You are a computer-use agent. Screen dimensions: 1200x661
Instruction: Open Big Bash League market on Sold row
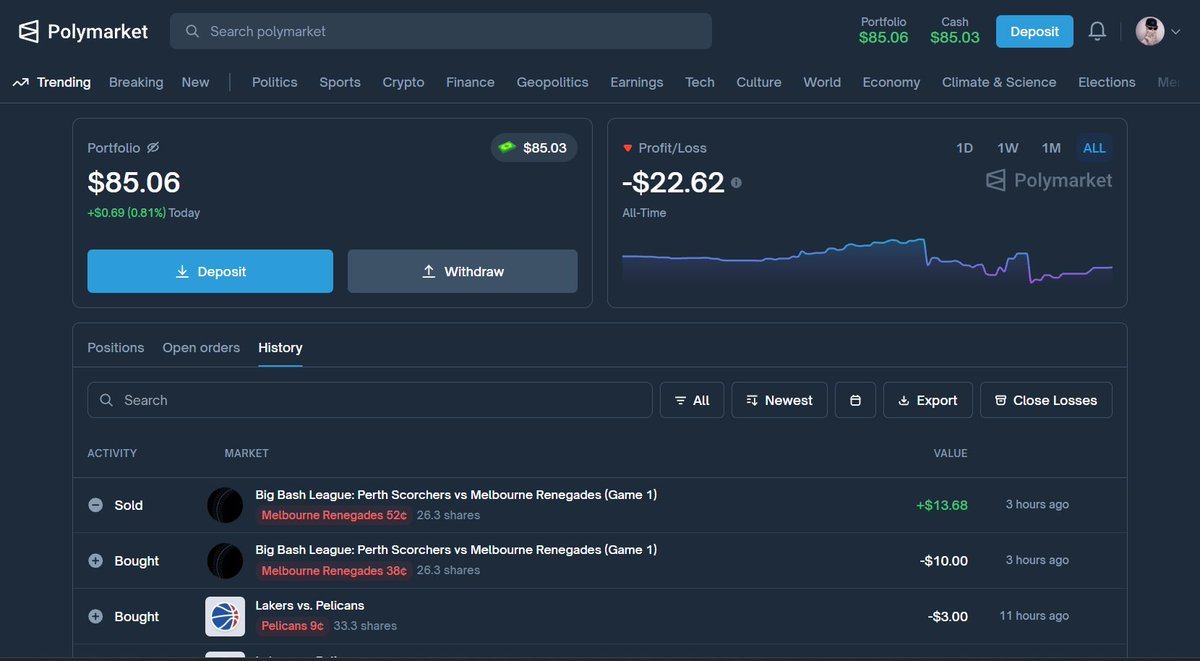pos(456,495)
